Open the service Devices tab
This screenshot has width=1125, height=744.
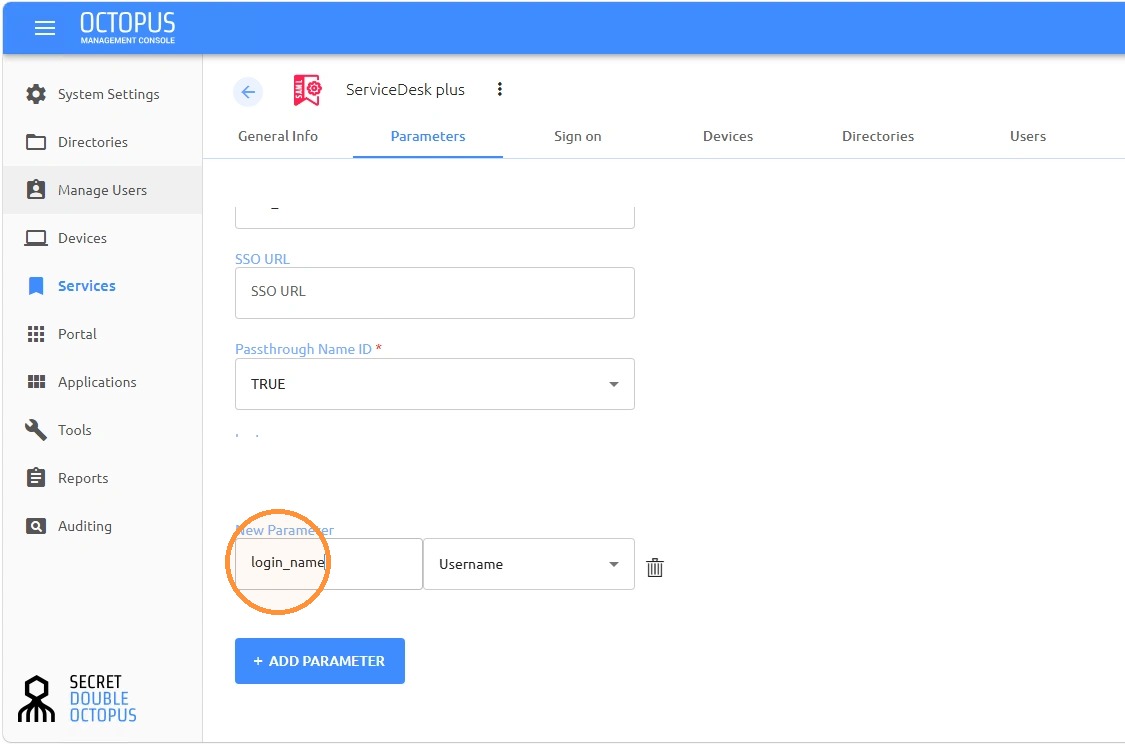click(728, 136)
